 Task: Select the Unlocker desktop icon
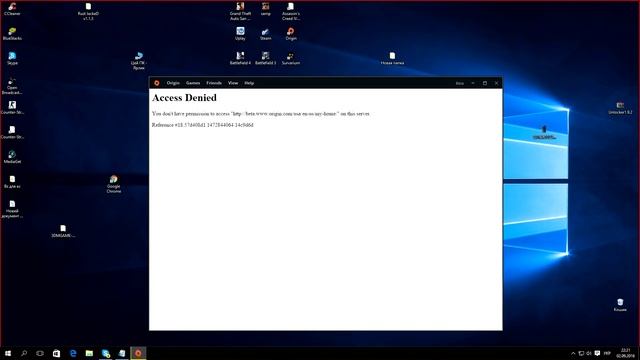pyautogui.click(x=620, y=108)
